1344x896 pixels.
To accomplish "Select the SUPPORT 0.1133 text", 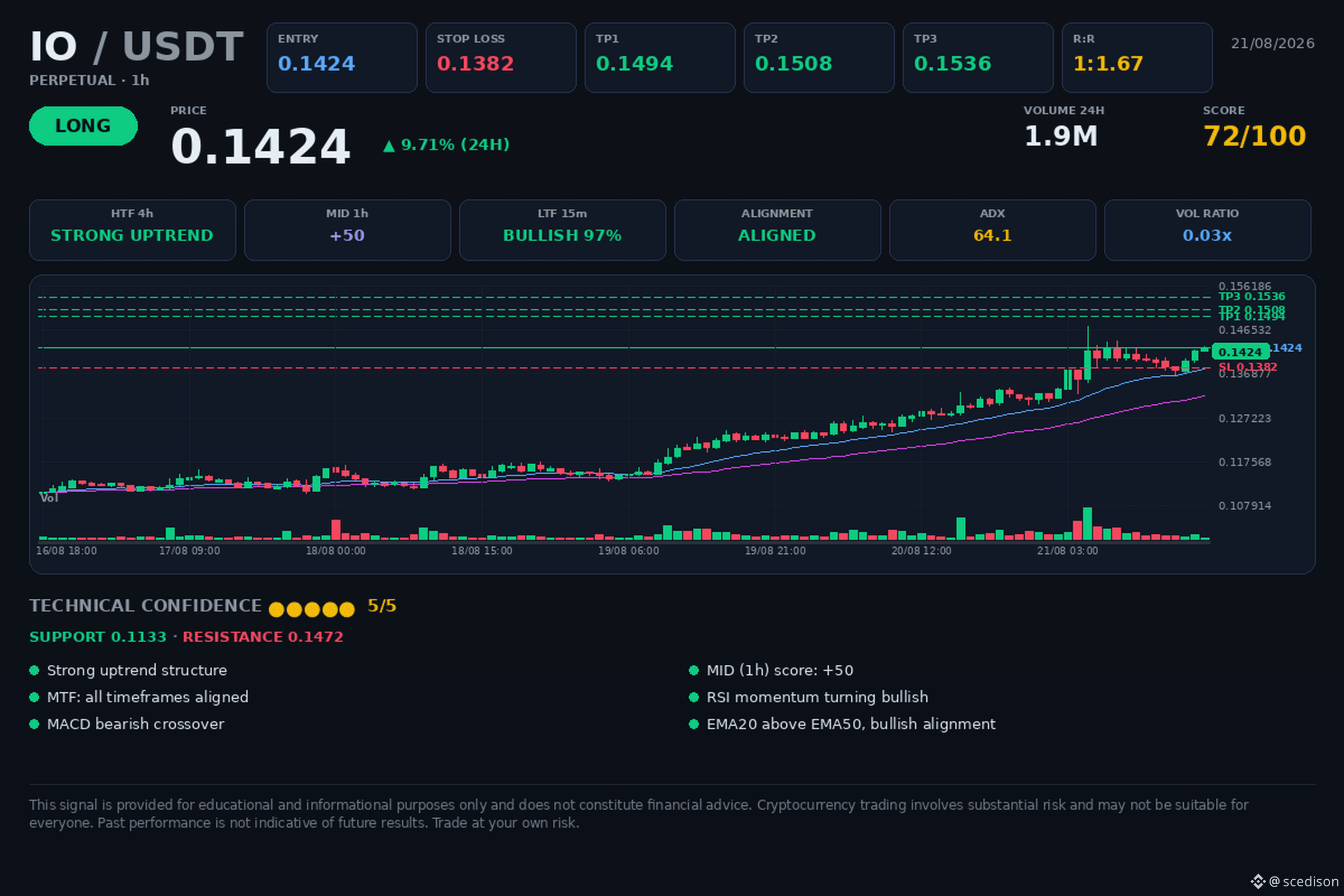I will coord(97,637).
